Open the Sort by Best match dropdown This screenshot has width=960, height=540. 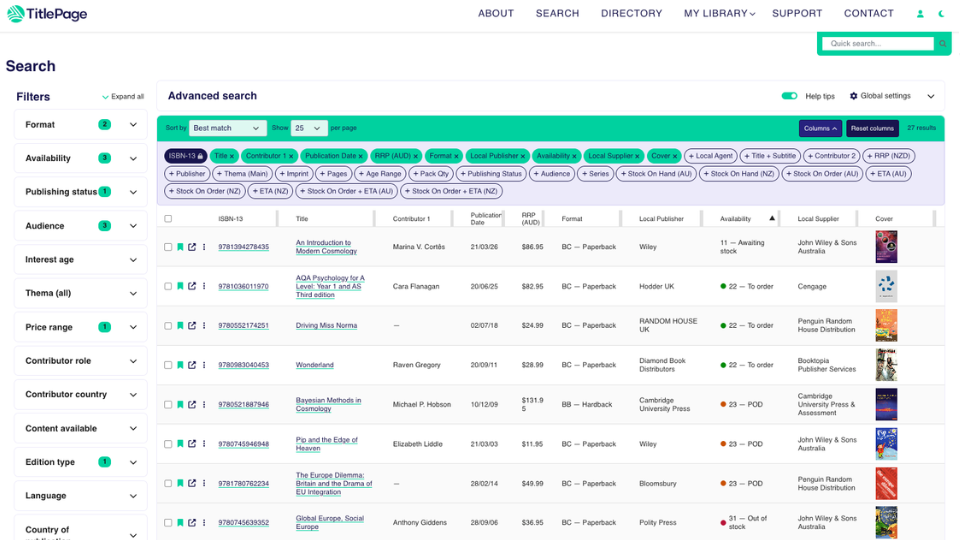pyautogui.click(x=227, y=128)
